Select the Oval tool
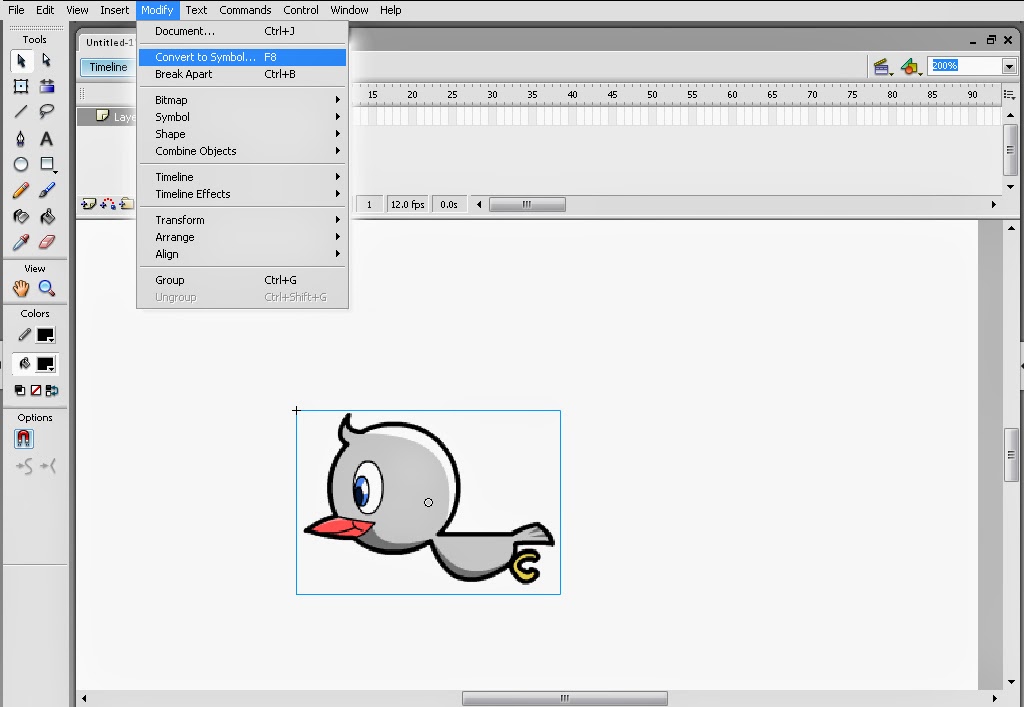Viewport: 1024px width, 707px height. [x=21, y=165]
